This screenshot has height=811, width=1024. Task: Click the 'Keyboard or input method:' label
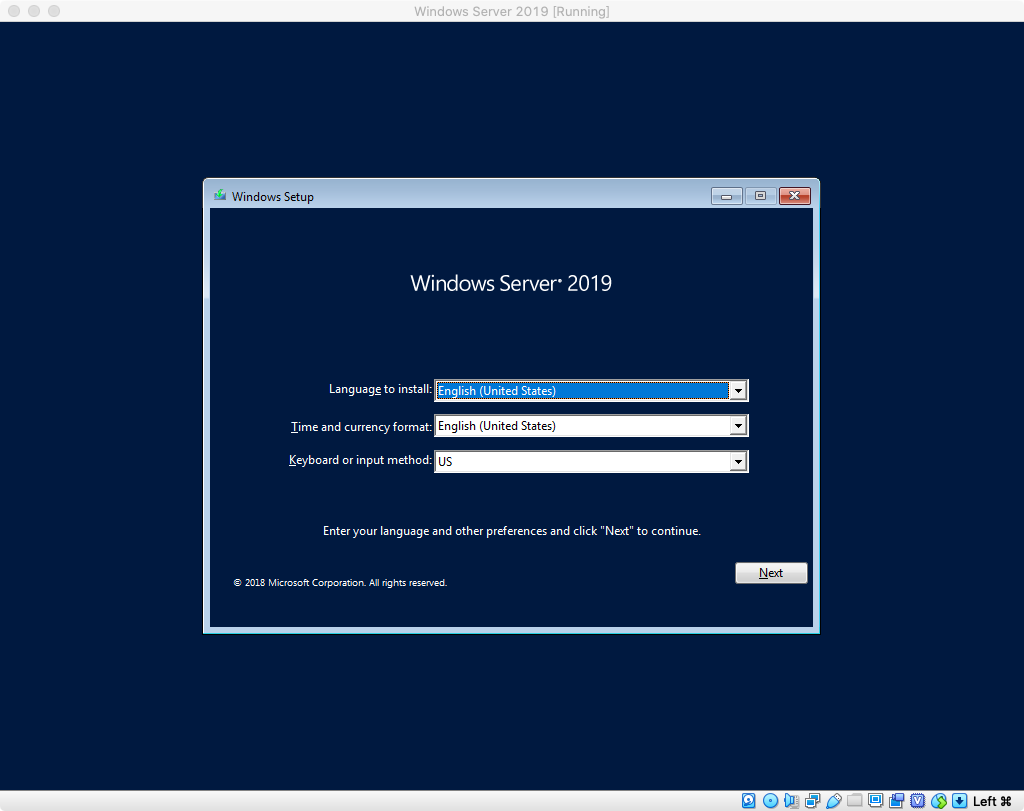click(360, 460)
